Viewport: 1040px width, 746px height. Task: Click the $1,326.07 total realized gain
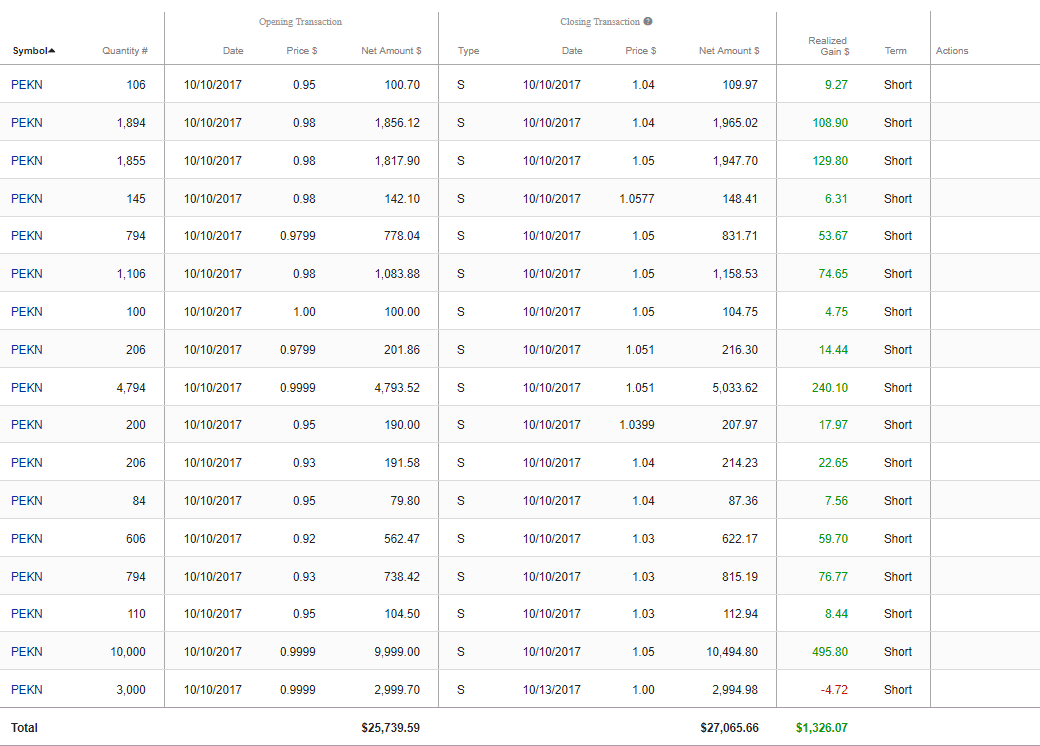(x=821, y=728)
